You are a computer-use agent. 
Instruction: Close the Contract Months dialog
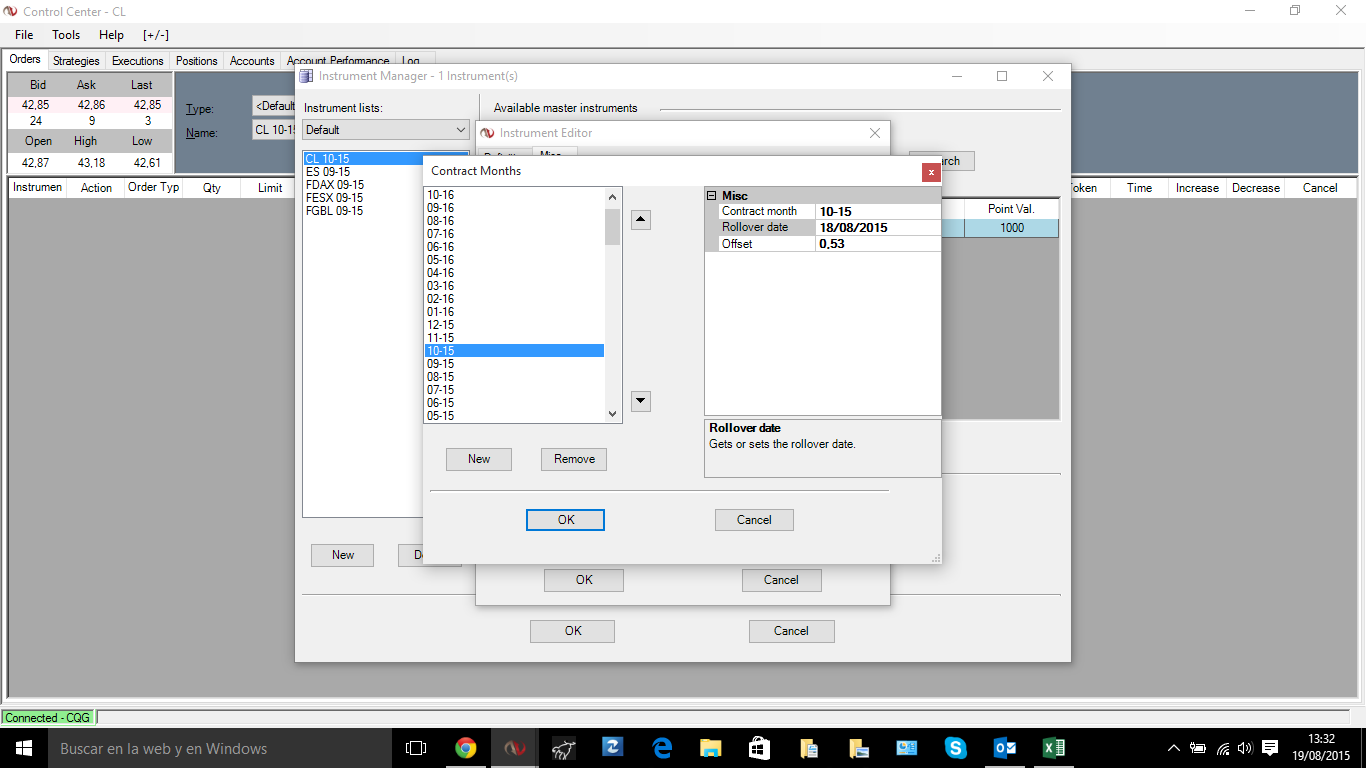[931, 172]
